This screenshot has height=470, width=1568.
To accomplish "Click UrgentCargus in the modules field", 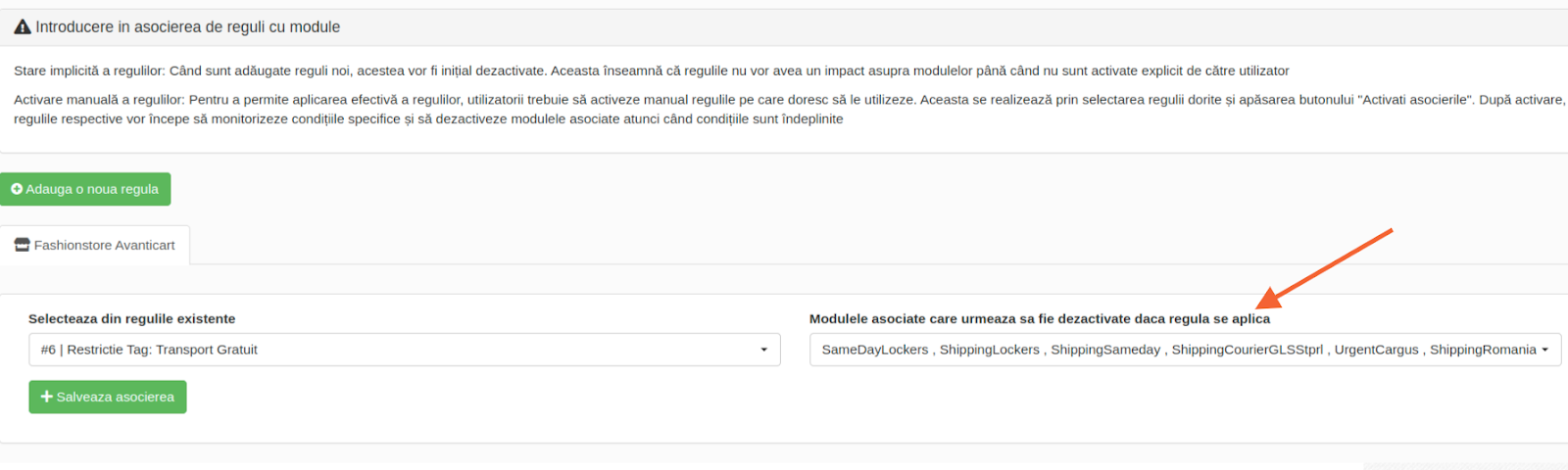I will (x=1376, y=350).
